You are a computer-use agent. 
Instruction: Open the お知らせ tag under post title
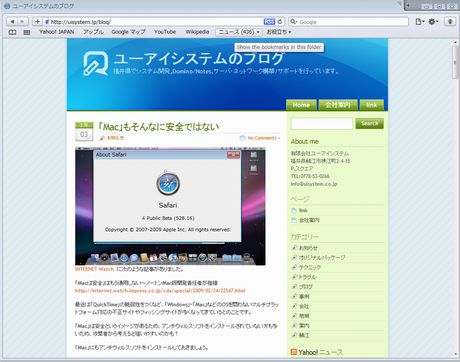tap(115, 138)
